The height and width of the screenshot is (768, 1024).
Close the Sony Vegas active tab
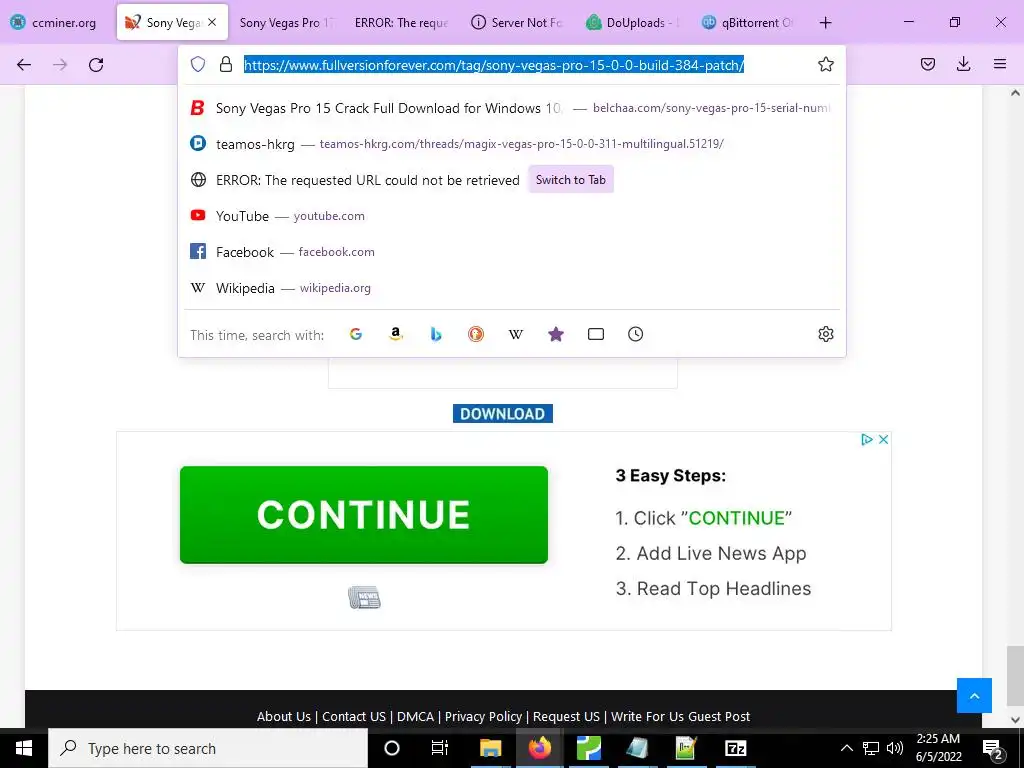tap(212, 22)
